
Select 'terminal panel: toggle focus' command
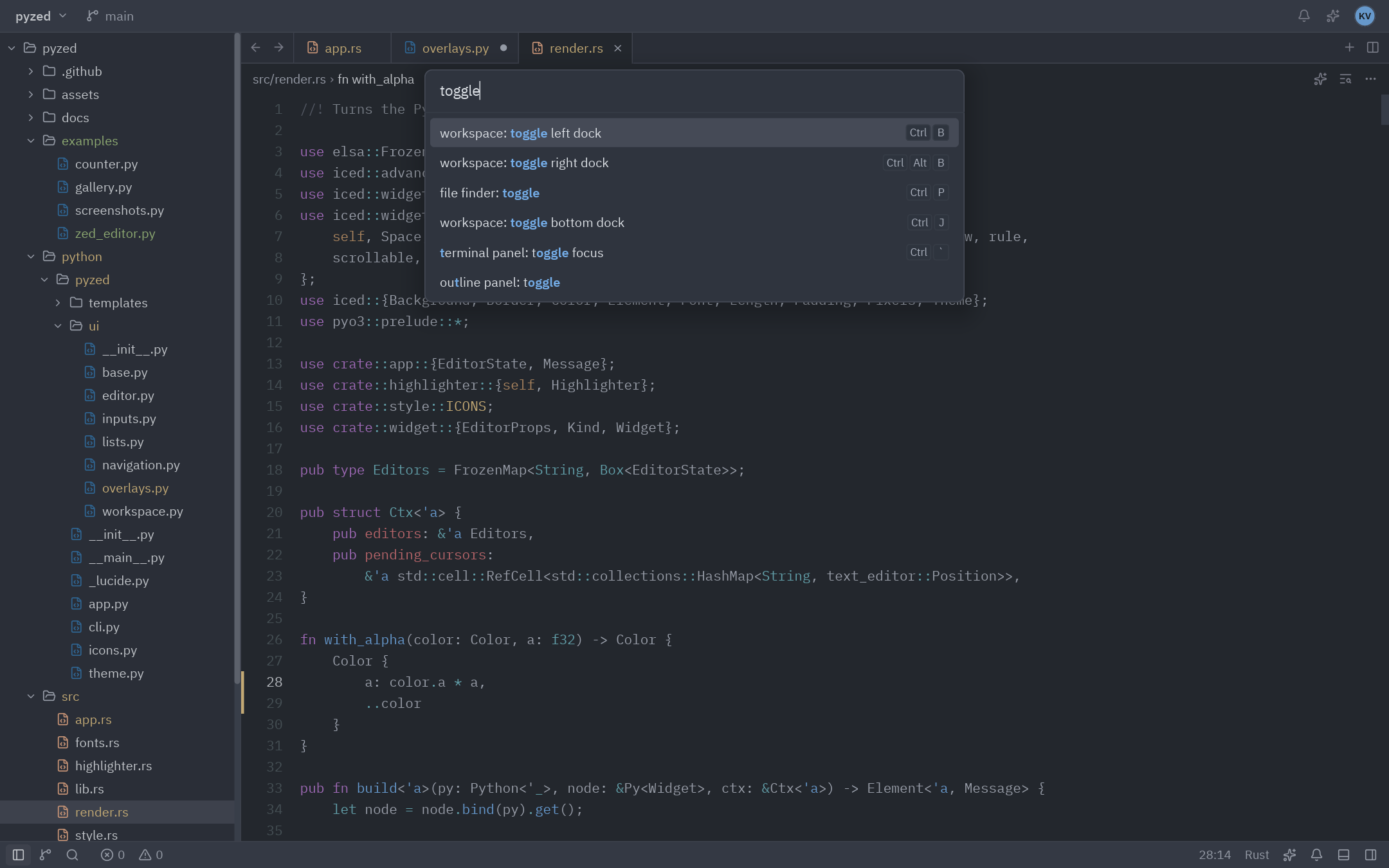coord(694,253)
